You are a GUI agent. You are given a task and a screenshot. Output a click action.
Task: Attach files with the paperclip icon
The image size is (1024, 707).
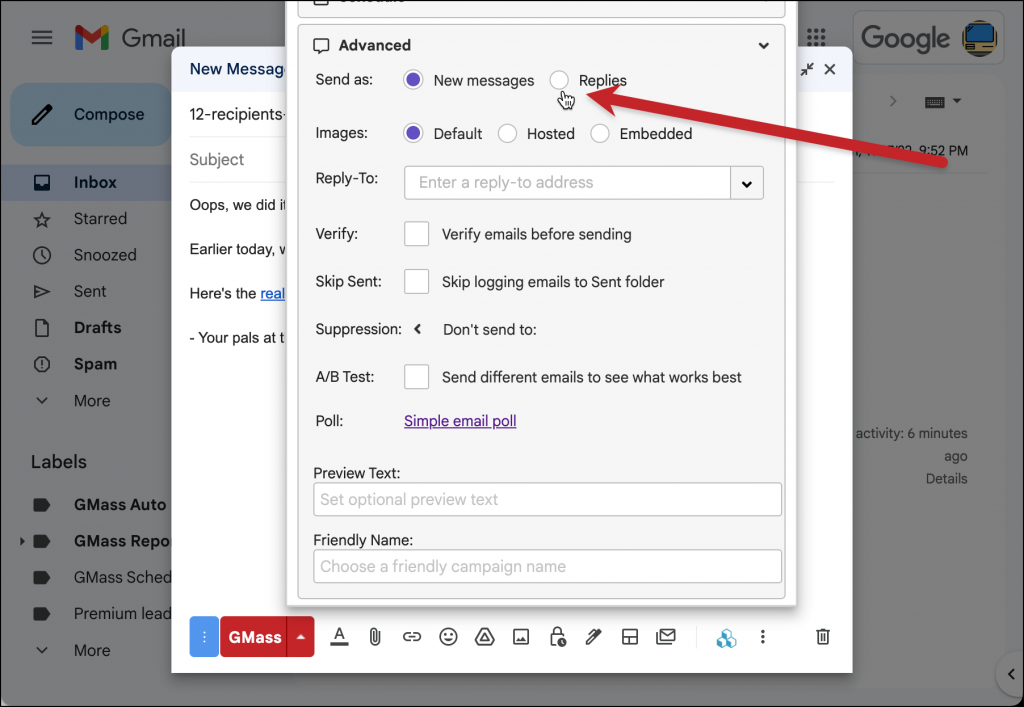(375, 636)
